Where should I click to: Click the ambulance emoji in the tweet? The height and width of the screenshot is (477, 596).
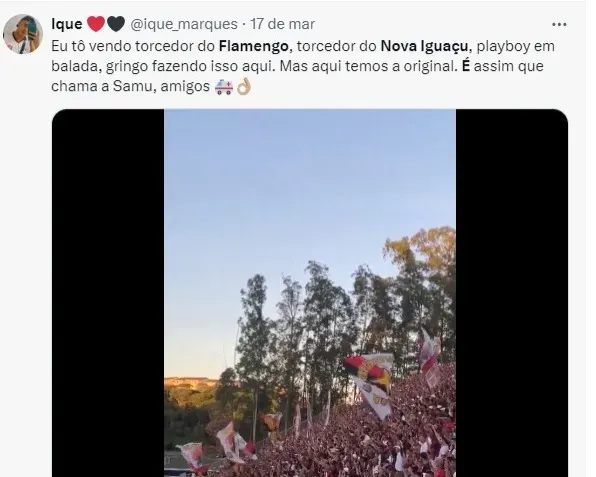[224, 87]
